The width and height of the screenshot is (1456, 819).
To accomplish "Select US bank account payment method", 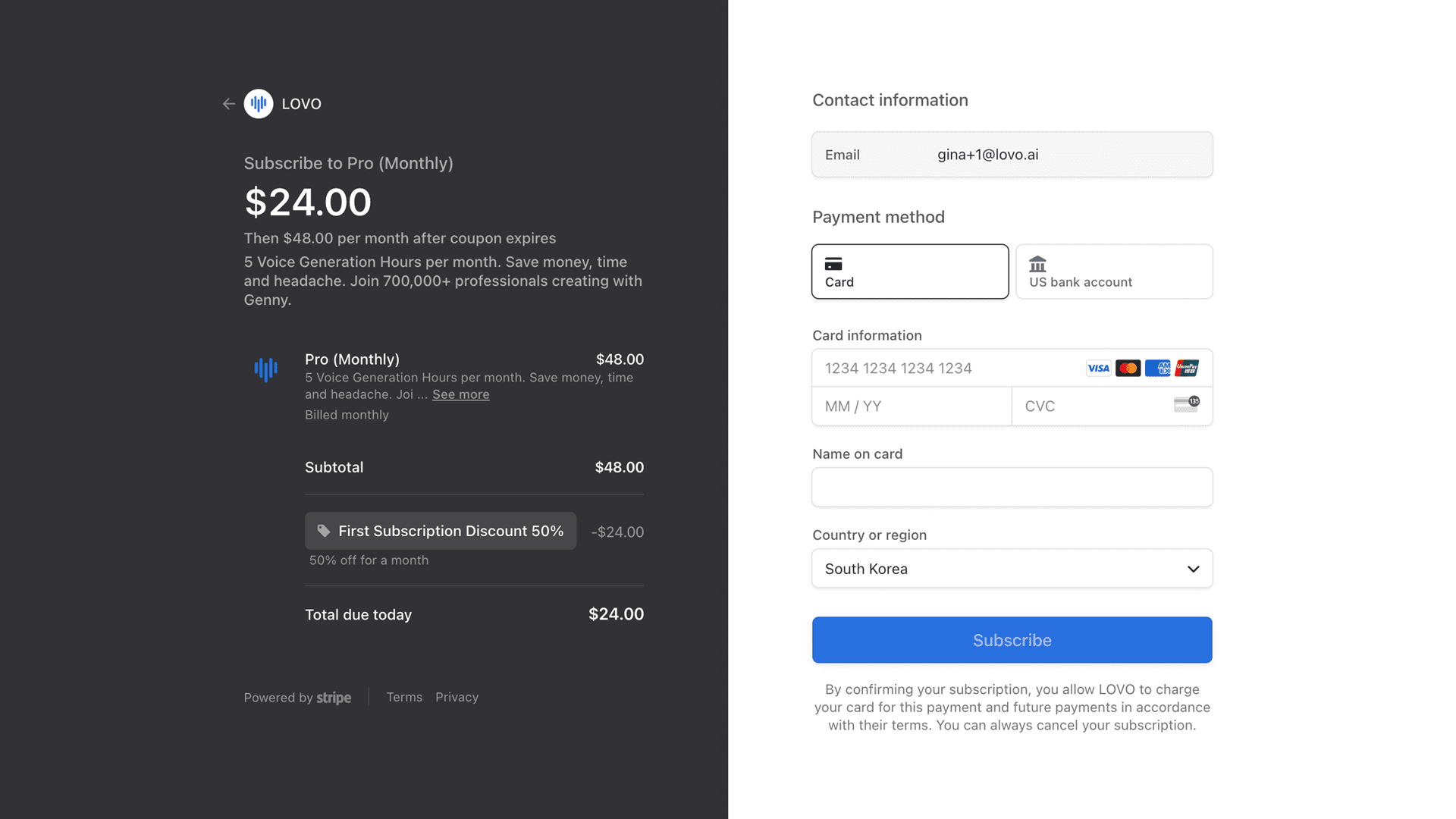I will [x=1113, y=271].
